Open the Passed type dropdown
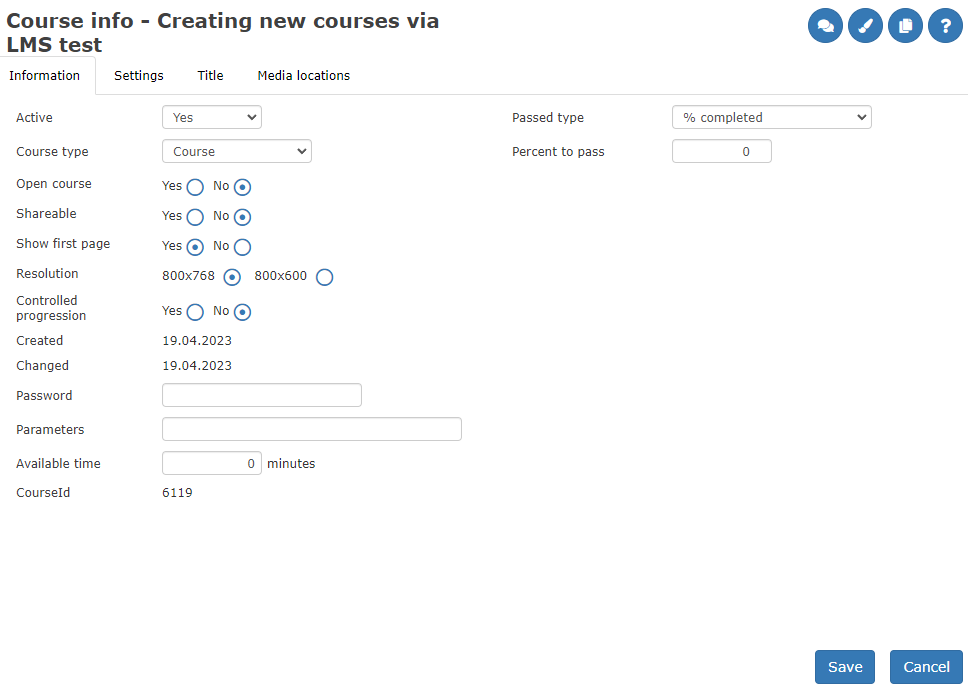 click(x=771, y=117)
